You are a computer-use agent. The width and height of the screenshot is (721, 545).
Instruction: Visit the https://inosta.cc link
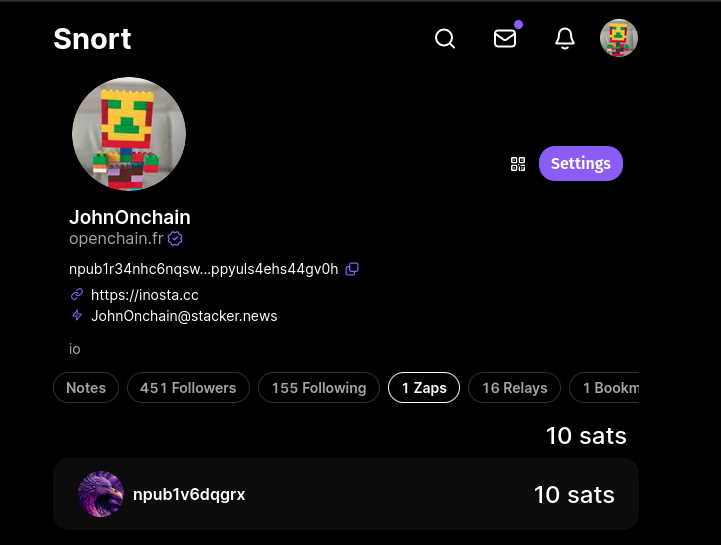click(x=144, y=295)
